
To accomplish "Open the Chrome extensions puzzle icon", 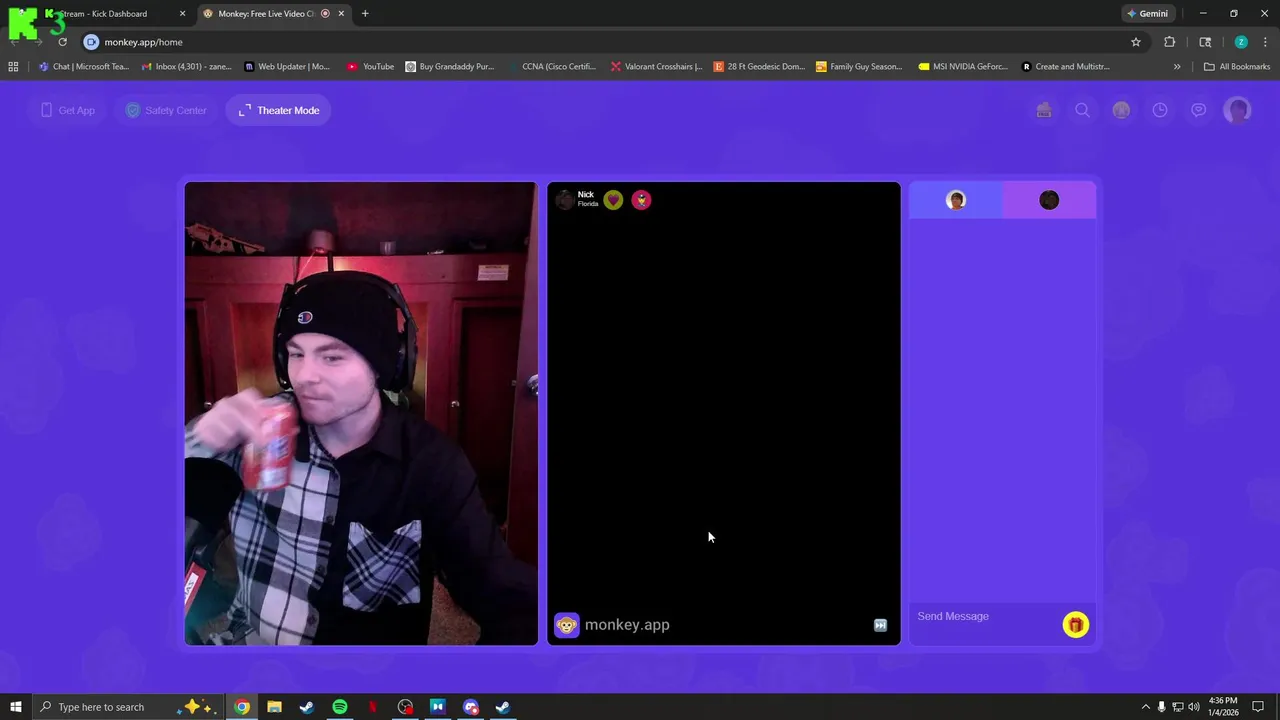I will [x=1169, y=42].
